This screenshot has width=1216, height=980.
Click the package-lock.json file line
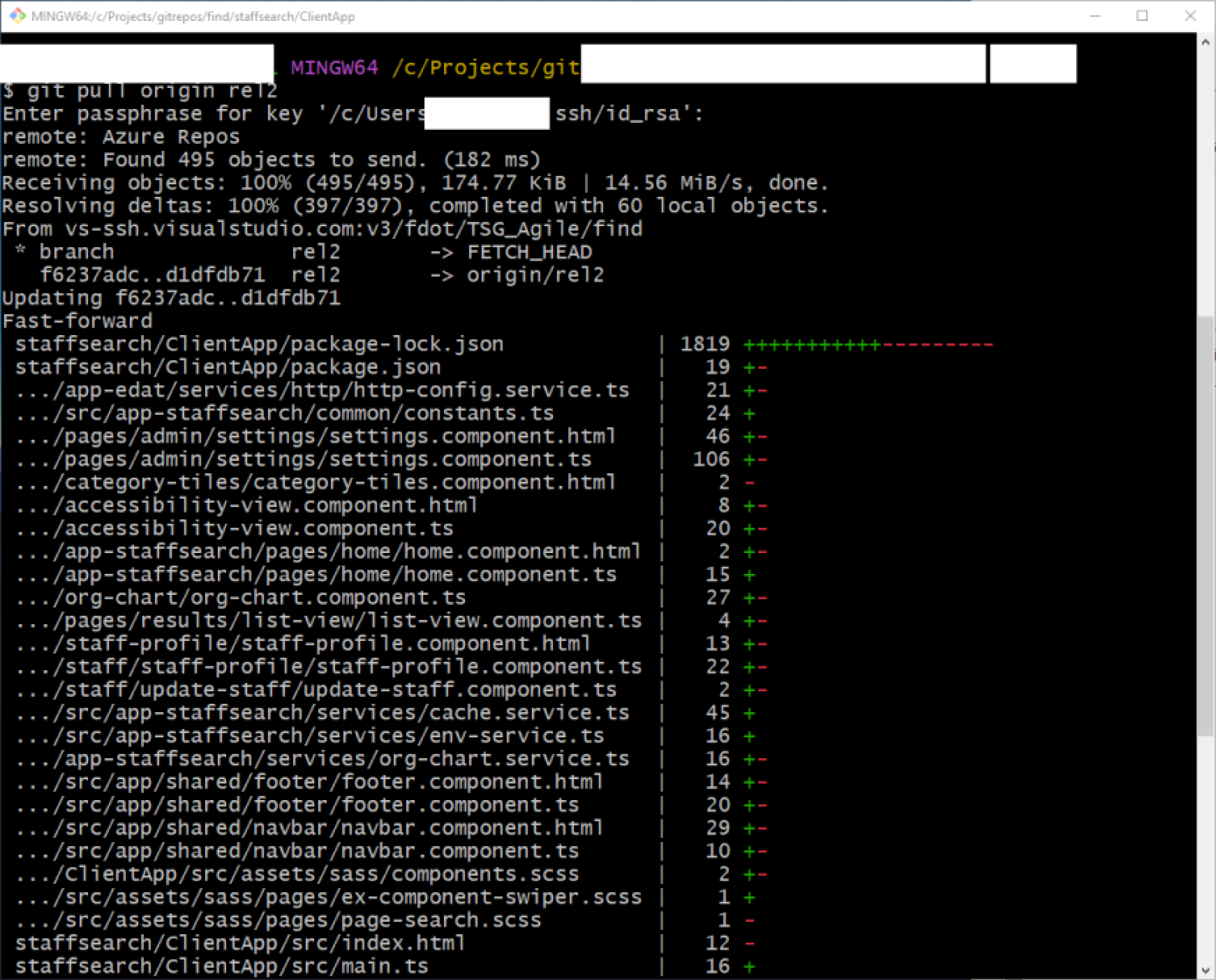pos(258,344)
